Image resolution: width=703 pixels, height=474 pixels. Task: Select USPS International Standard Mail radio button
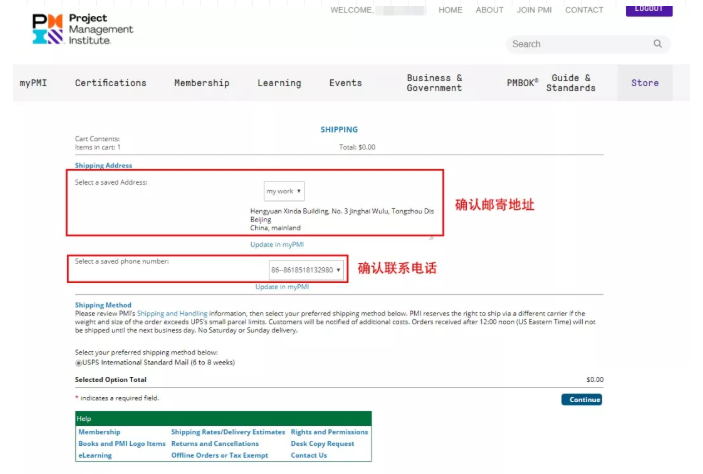point(78,362)
